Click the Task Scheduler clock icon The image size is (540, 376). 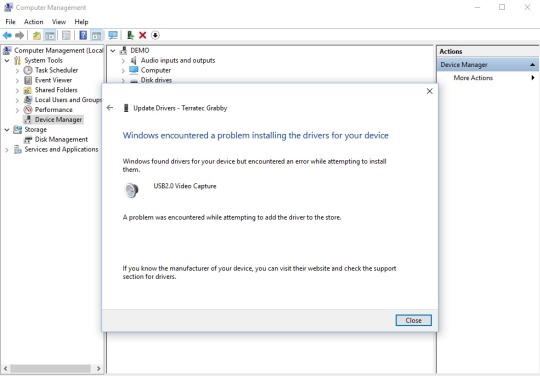point(28,70)
